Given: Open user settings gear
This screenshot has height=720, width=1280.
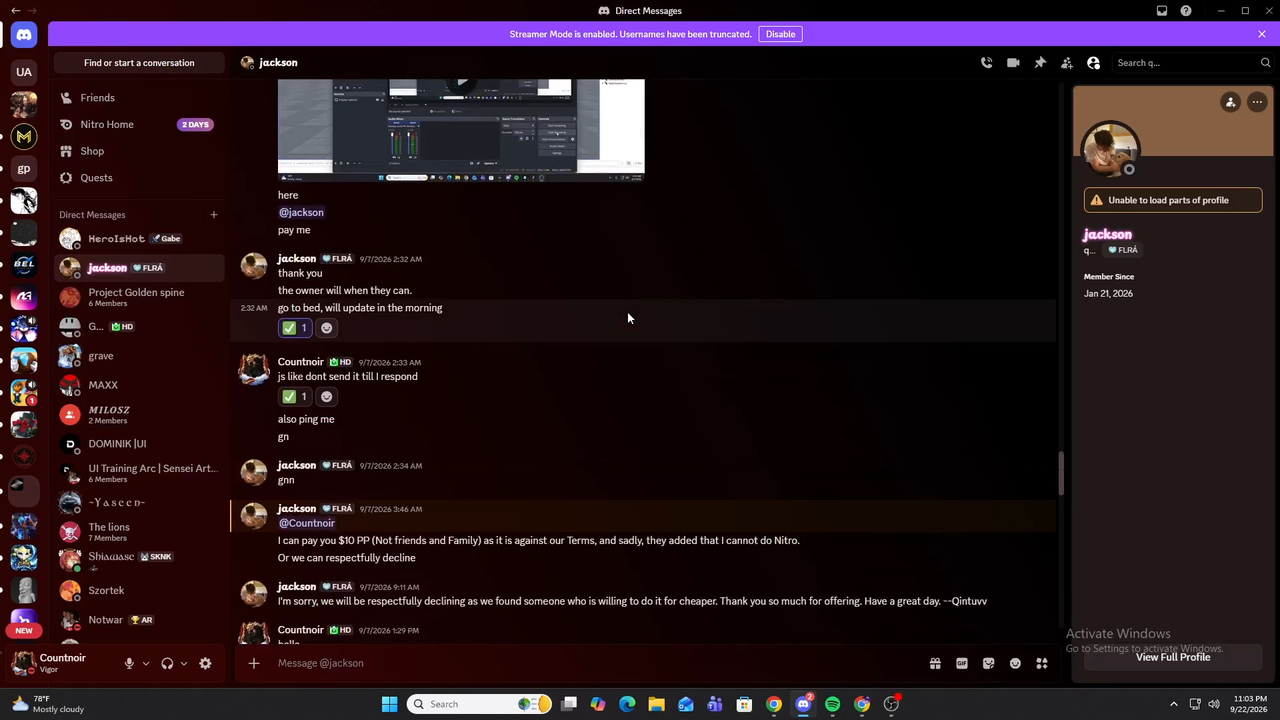Looking at the screenshot, I should [205, 664].
